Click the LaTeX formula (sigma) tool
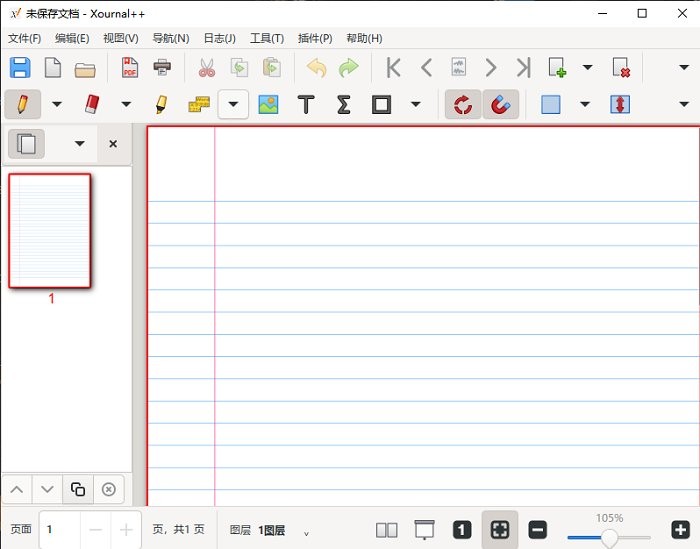 [x=343, y=104]
